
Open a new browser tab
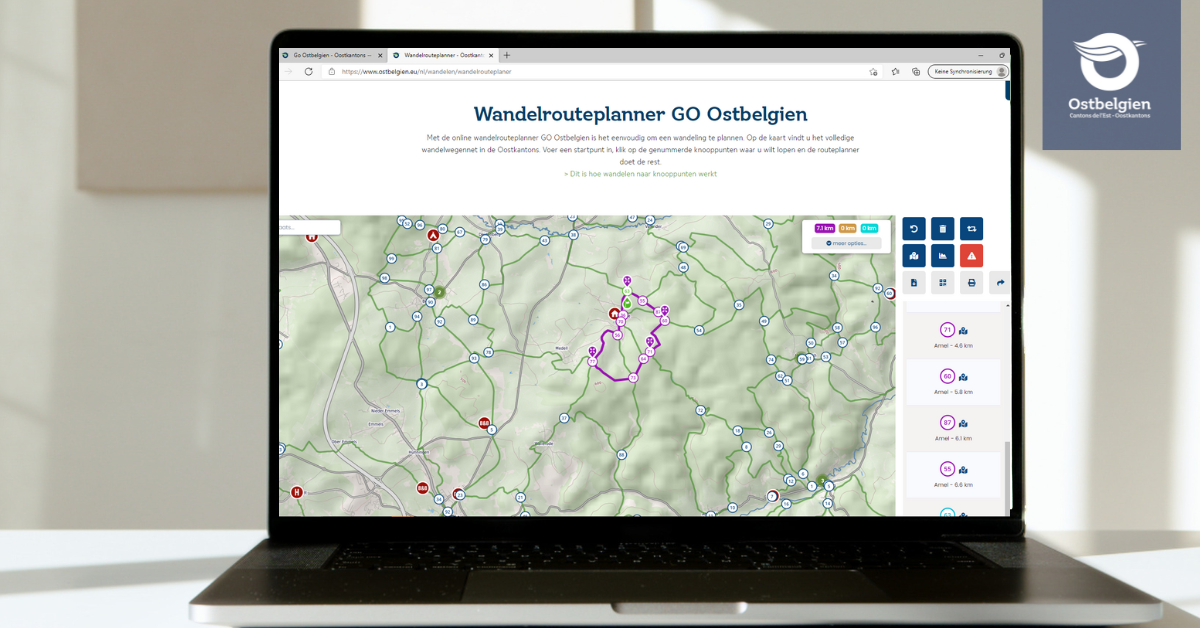(507, 55)
